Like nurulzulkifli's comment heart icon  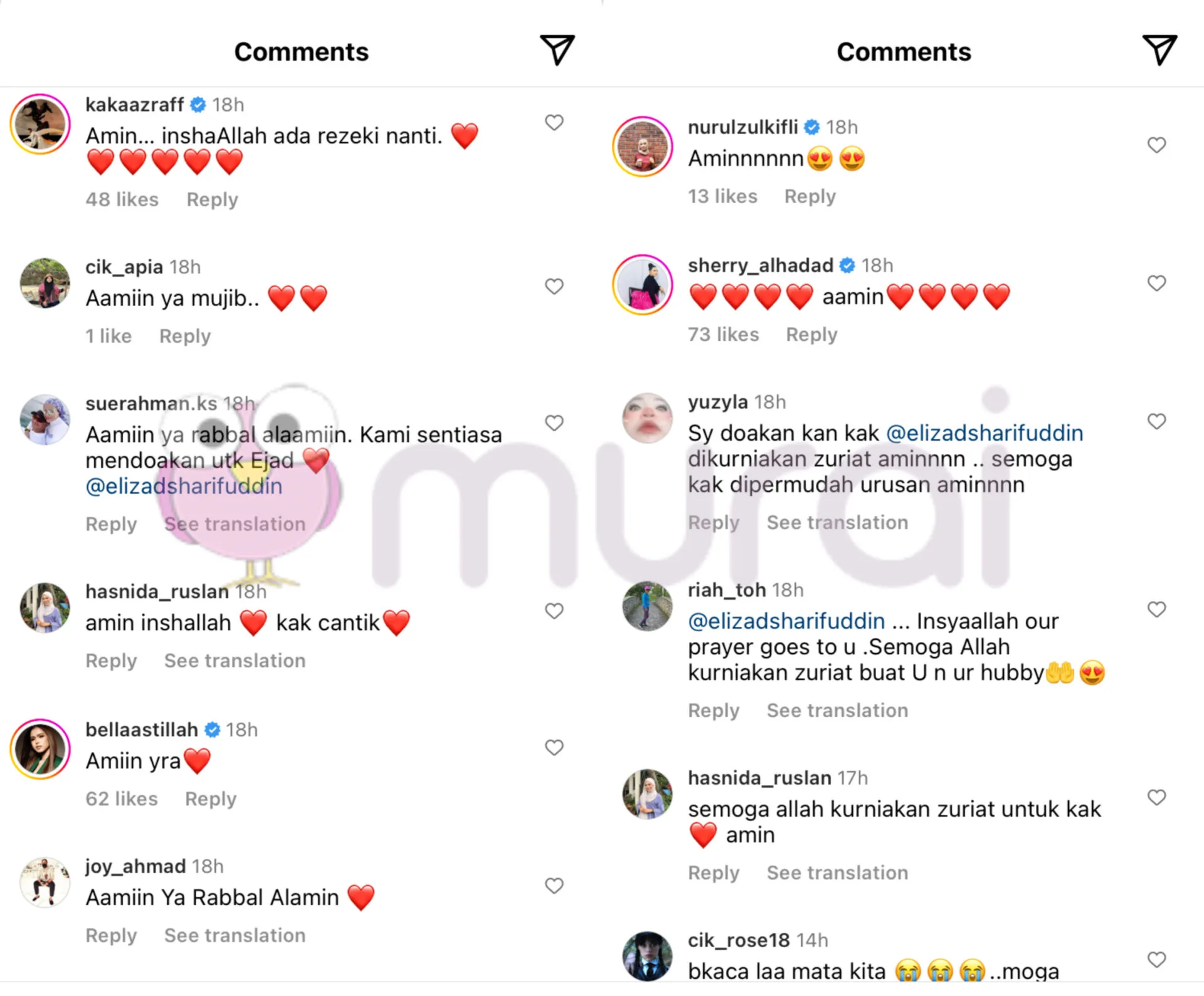click(x=1156, y=145)
